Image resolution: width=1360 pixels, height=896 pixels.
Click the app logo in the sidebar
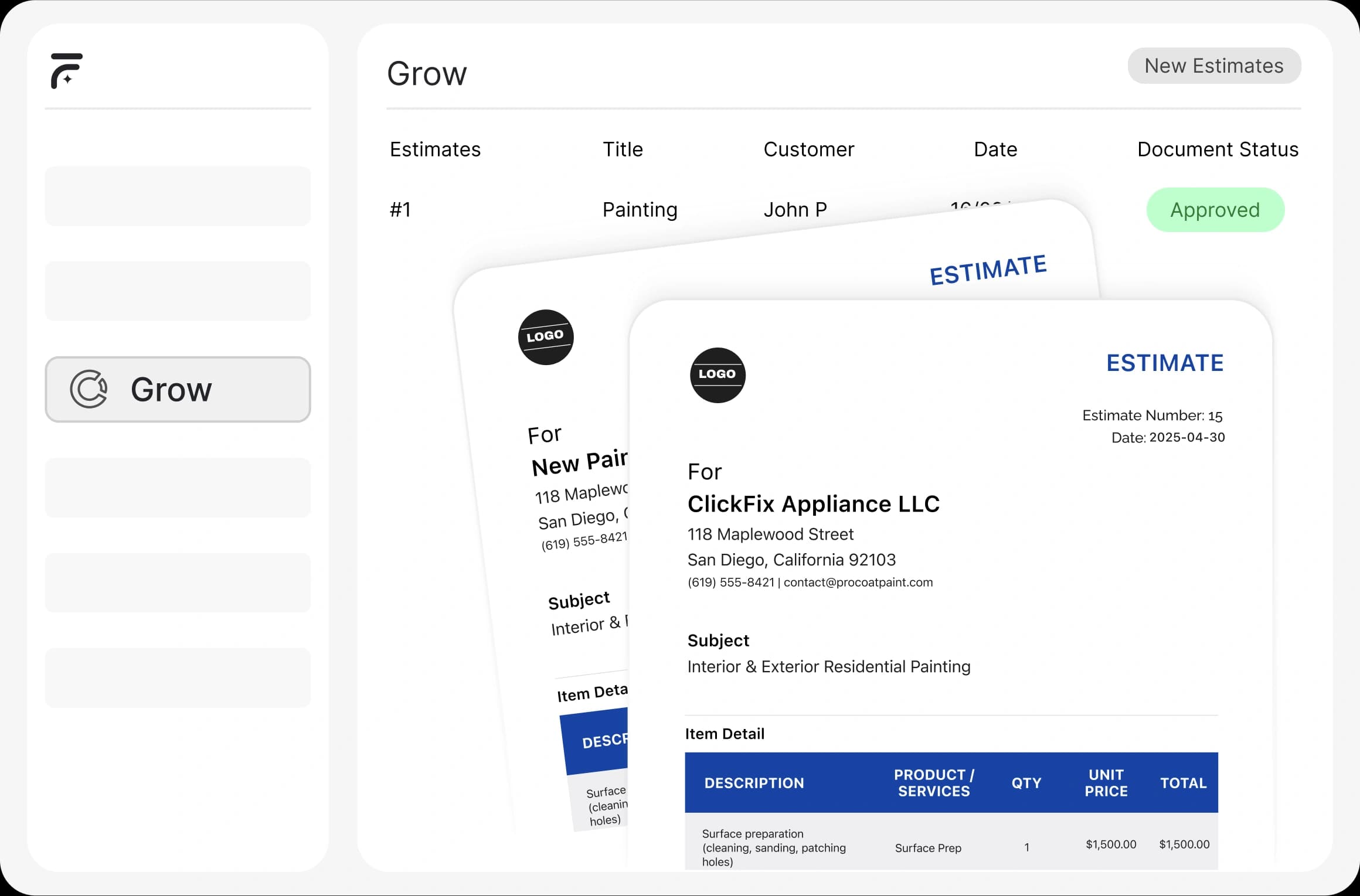coord(66,71)
